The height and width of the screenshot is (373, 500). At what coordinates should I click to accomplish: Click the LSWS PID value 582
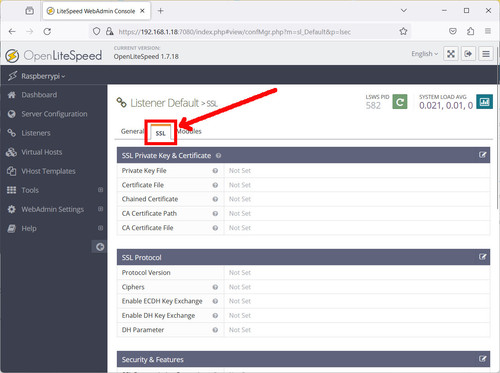[x=373, y=106]
